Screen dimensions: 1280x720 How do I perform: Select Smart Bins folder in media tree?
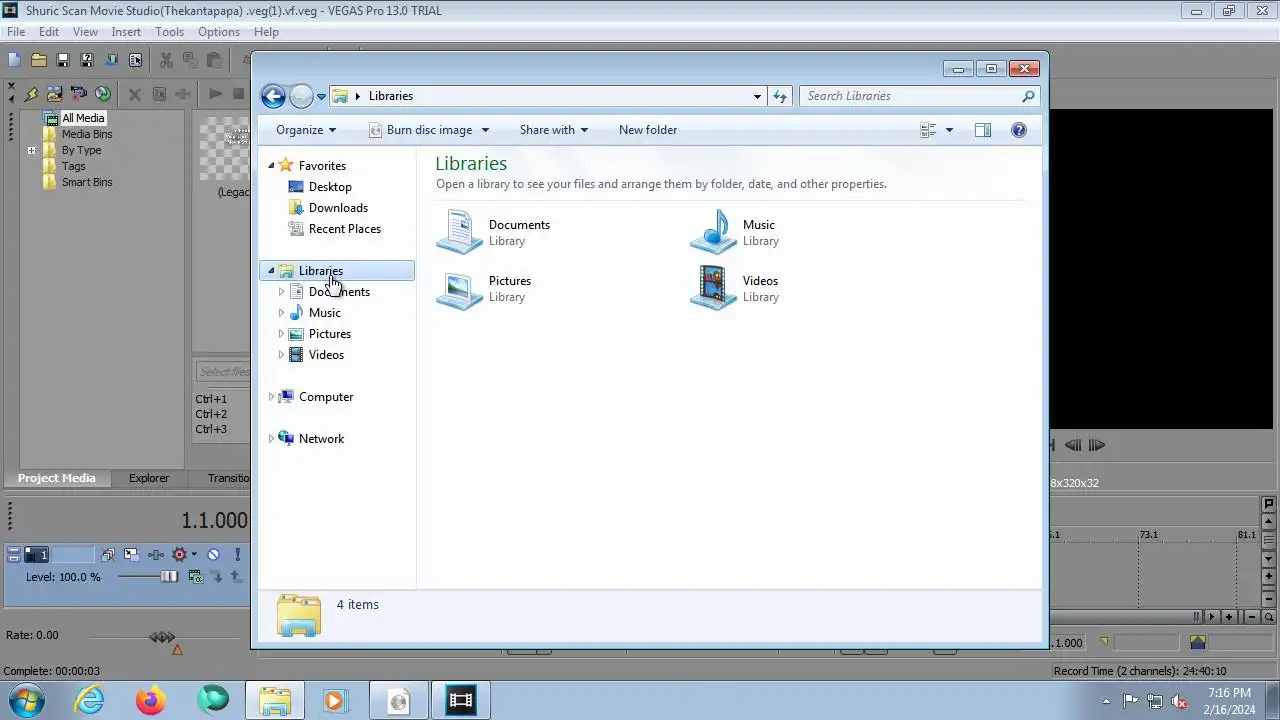[x=87, y=182]
